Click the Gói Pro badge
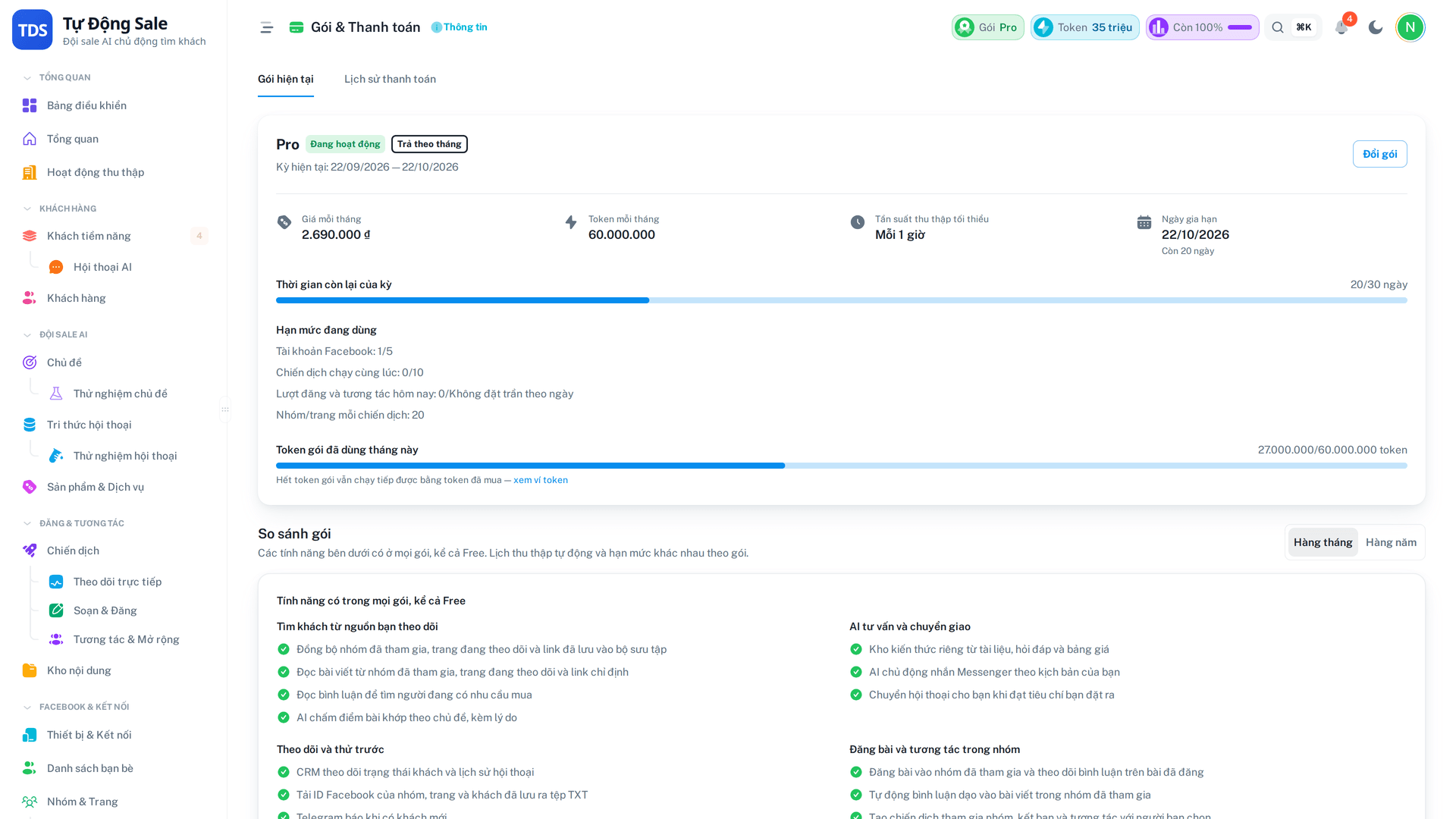This screenshot has width=1456, height=819. pos(987,27)
